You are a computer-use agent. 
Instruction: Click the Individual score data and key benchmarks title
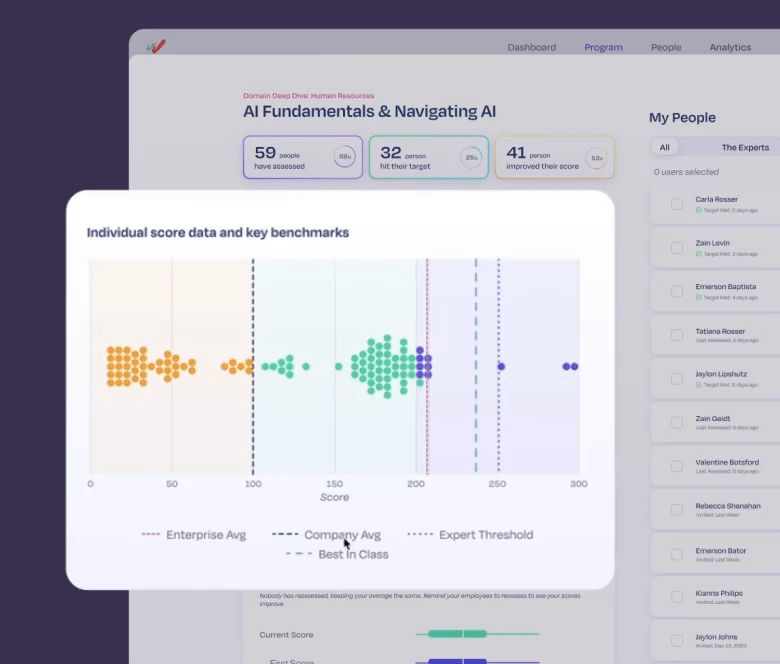218,232
